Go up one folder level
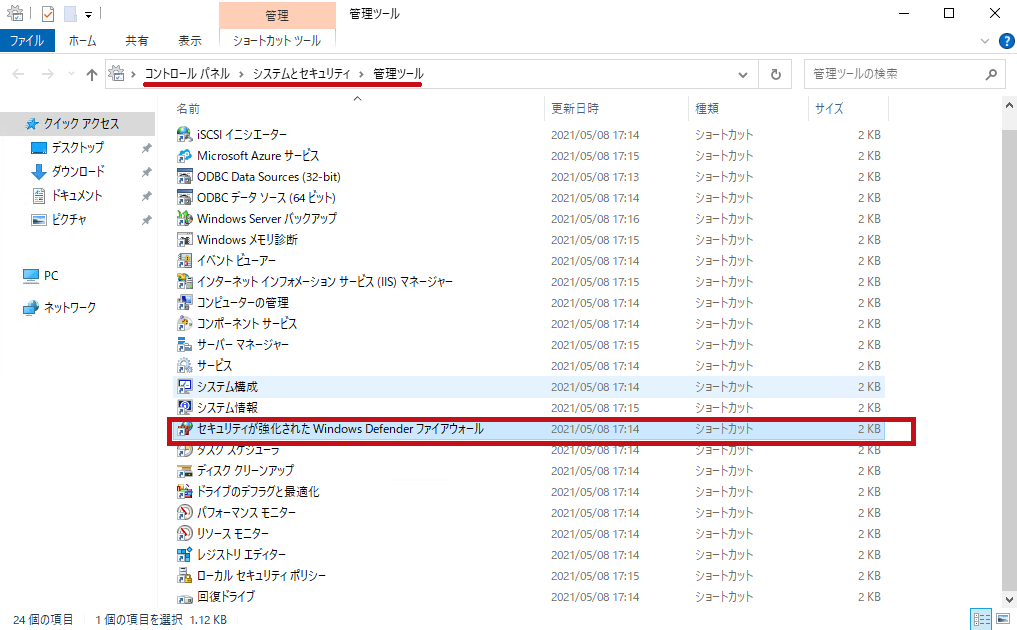The width and height of the screenshot is (1017, 630). (92, 75)
